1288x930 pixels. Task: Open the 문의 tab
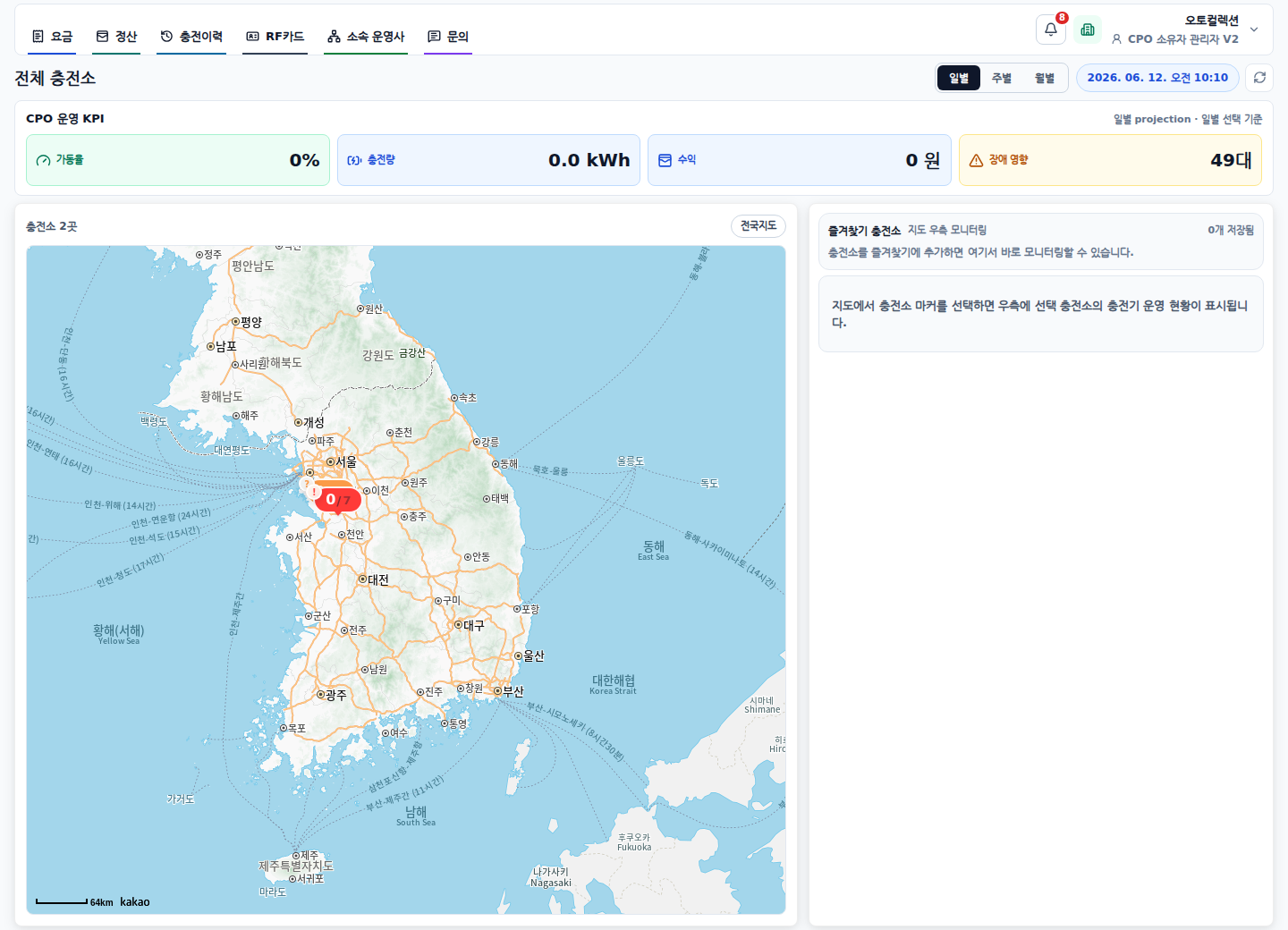448,37
